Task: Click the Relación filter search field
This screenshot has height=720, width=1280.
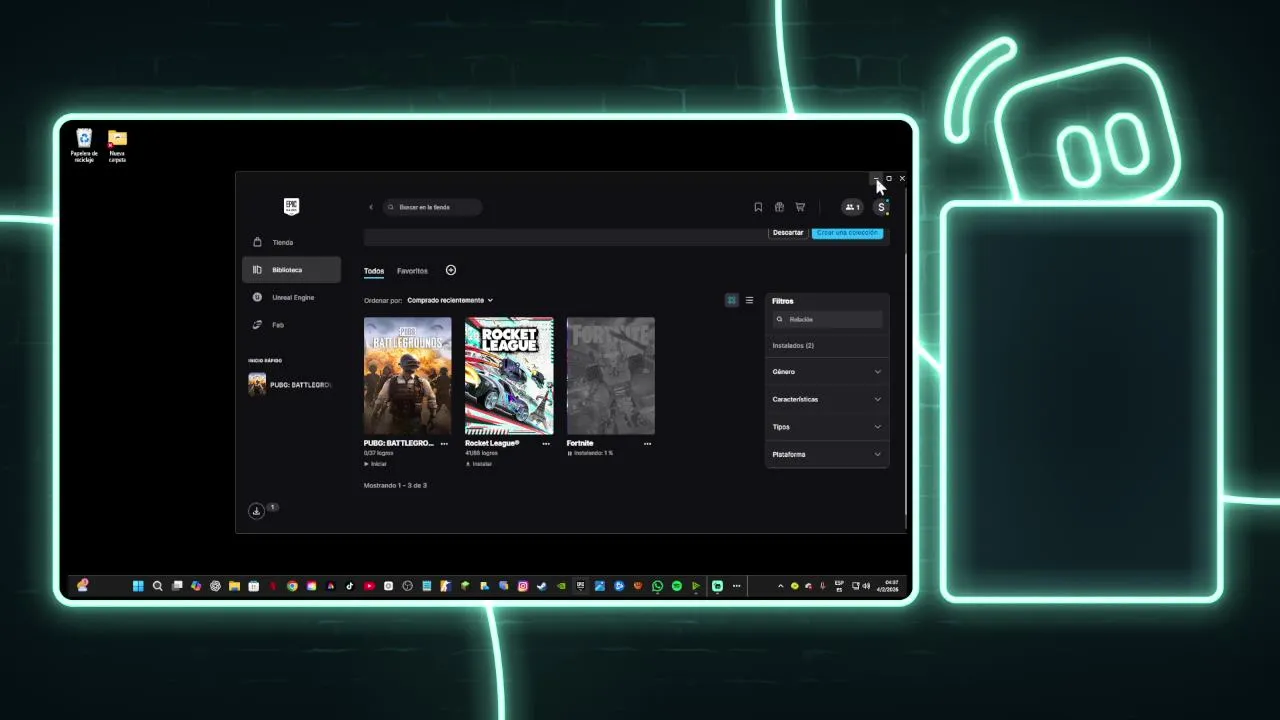Action: pyautogui.click(x=828, y=319)
